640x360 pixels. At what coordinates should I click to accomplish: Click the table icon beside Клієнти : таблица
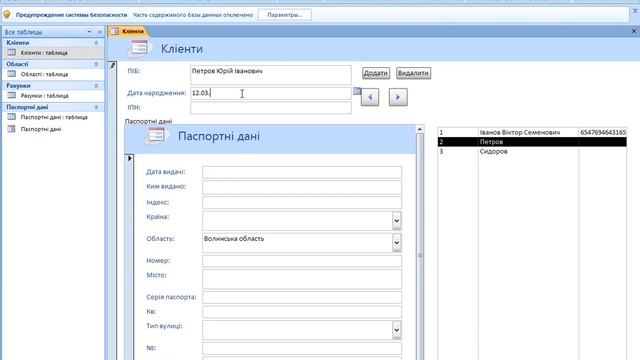point(11,52)
